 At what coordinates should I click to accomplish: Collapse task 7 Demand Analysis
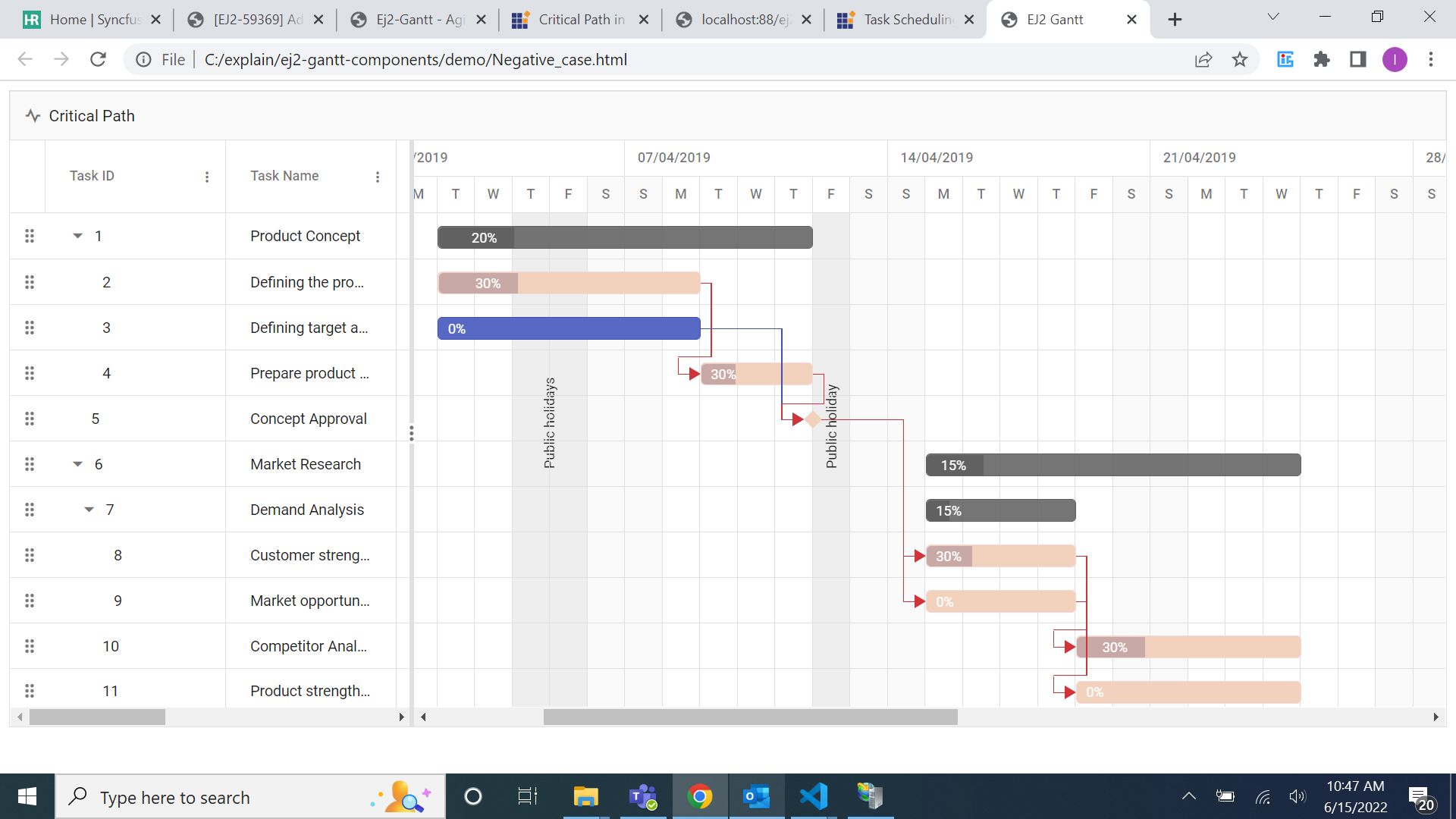tap(89, 510)
